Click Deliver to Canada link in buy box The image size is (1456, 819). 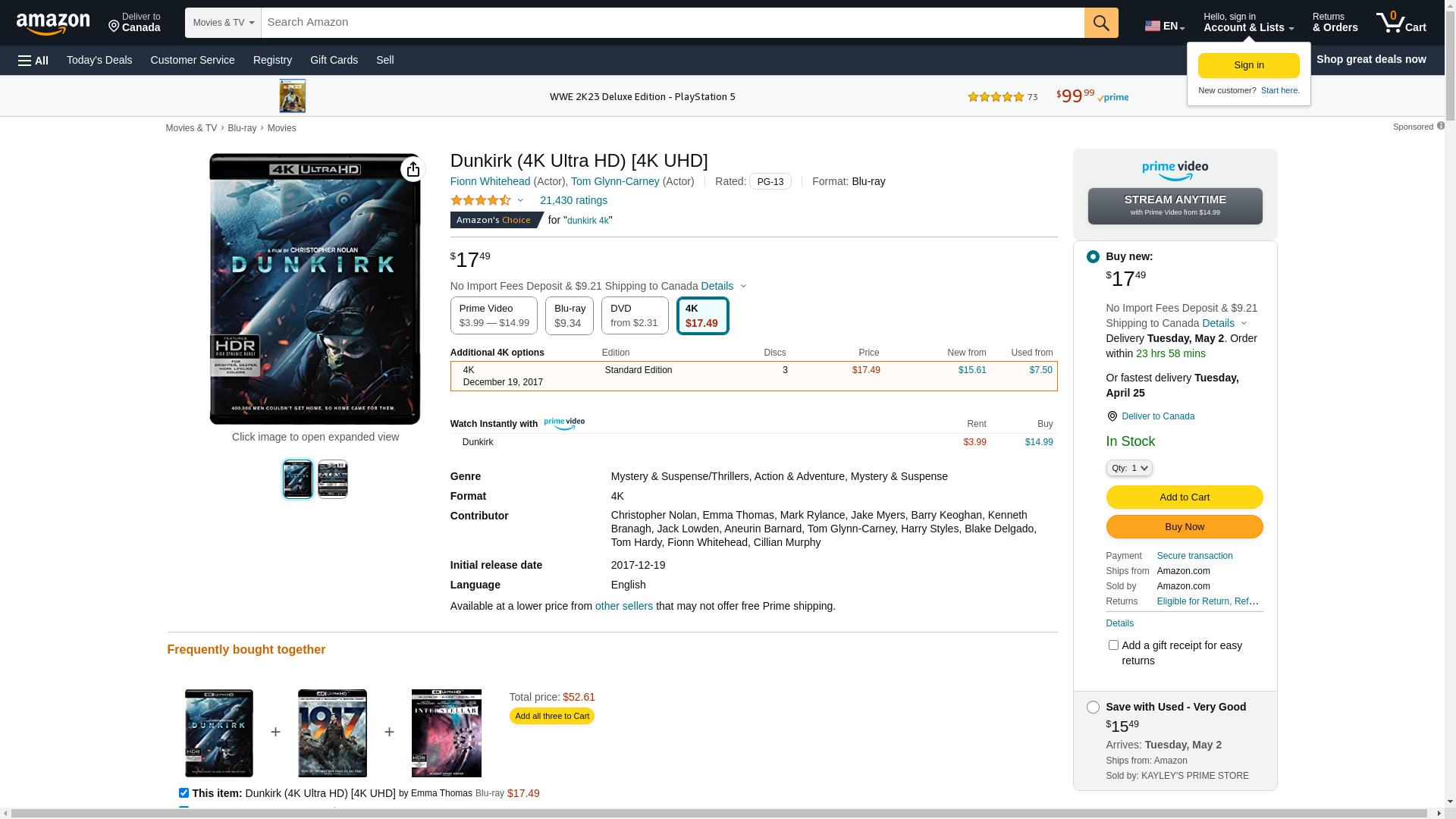click(x=1158, y=416)
